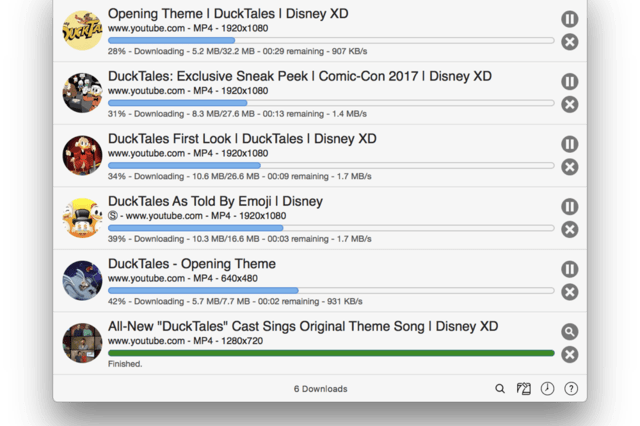This screenshot has height=426, width=640.
Task: Reveal finished Cast Sings Theme Song file
Action: [569, 331]
